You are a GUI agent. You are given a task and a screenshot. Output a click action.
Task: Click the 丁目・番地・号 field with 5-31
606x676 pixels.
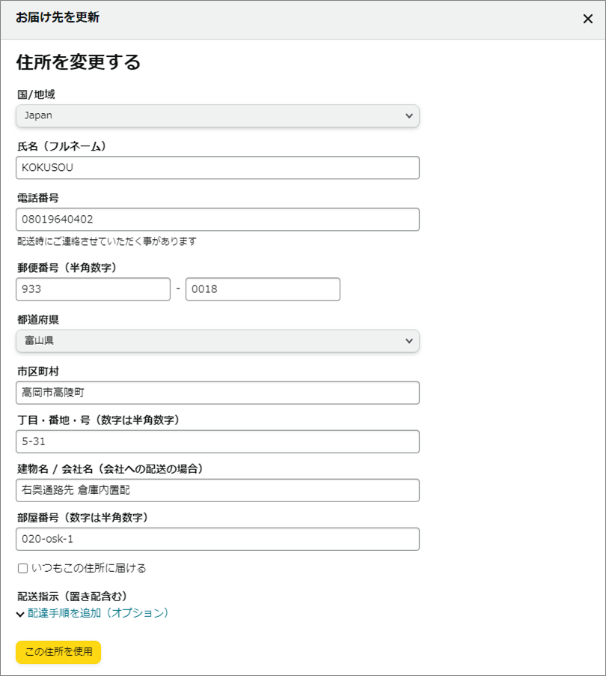click(217, 441)
